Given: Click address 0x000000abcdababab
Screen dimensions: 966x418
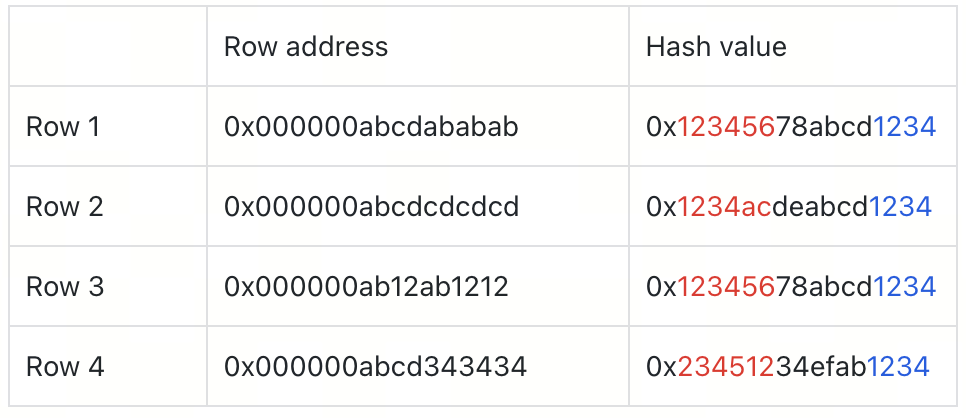Looking at the screenshot, I should coord(371,126).
